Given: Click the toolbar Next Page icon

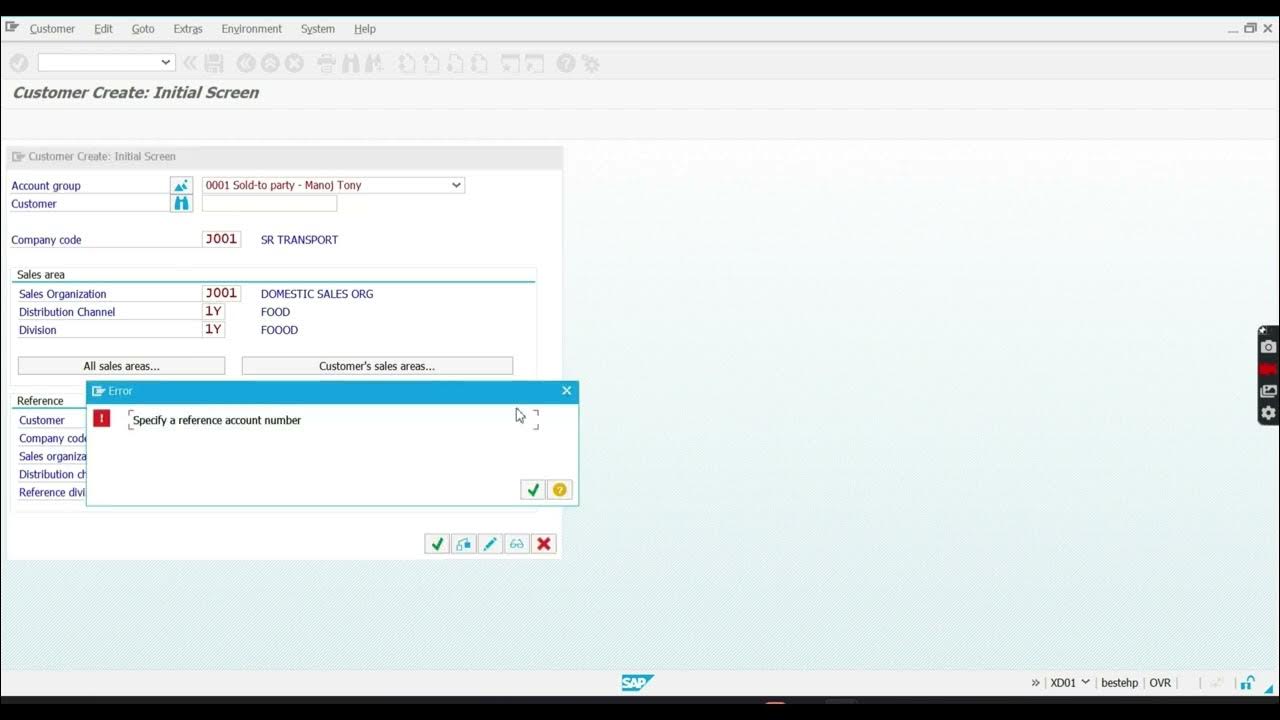Looking at the screenshot, I should (454, 63).
